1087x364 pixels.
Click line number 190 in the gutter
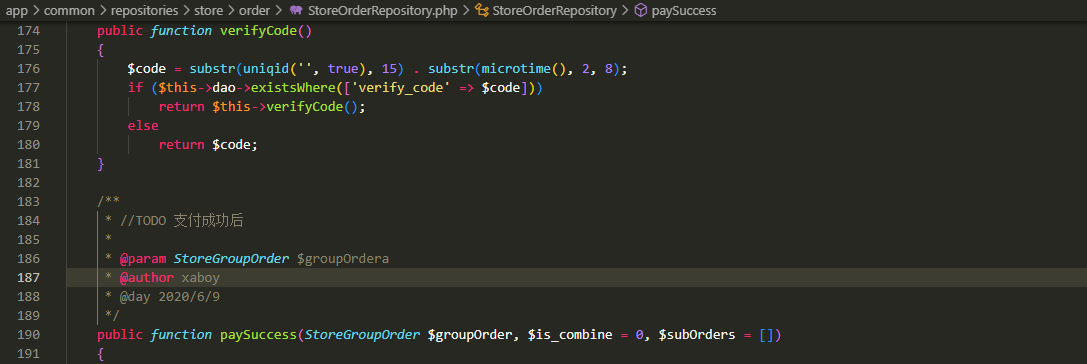[x=28, y=334]
